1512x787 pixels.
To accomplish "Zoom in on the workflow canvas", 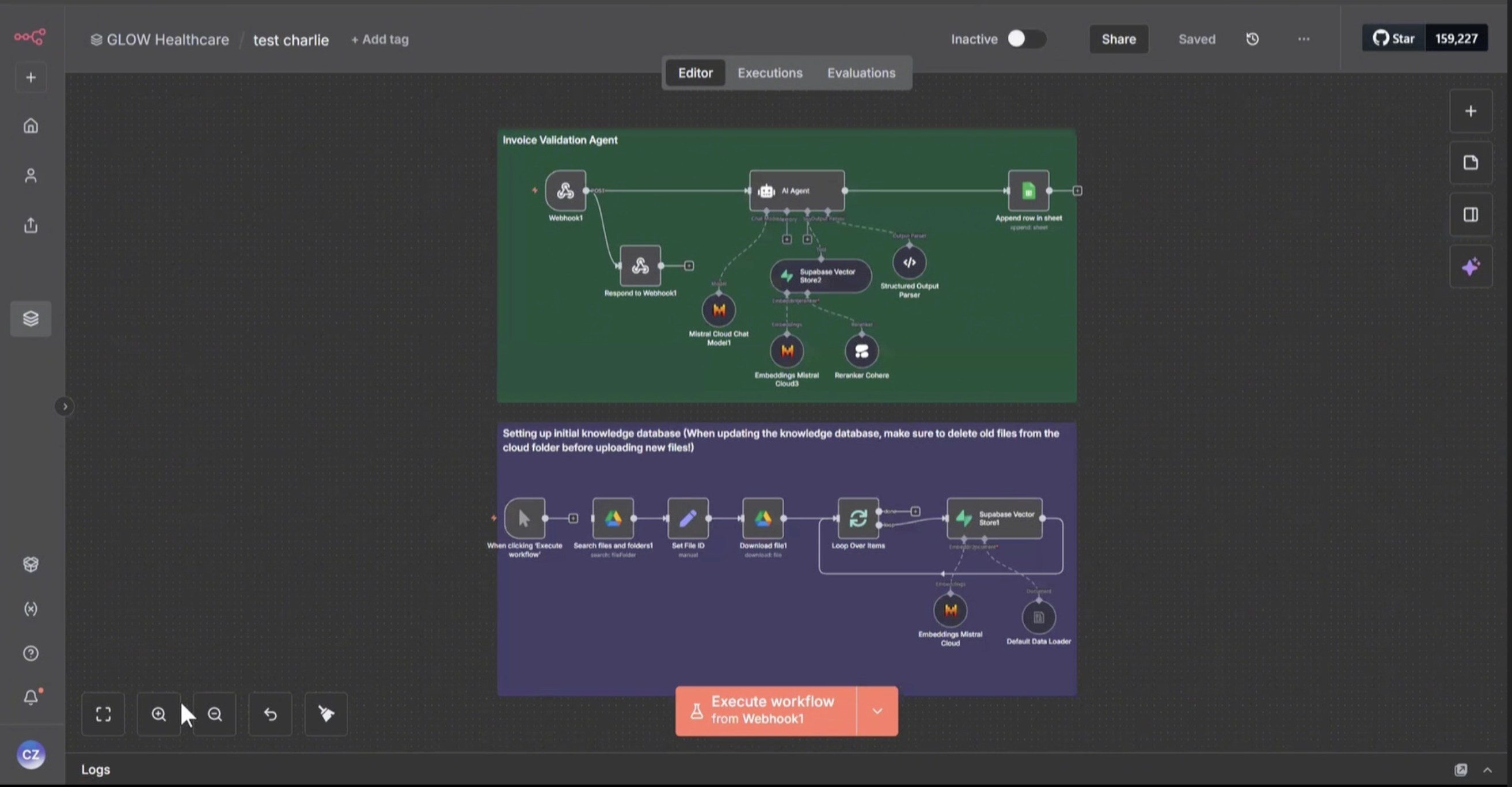I will tap(158, 714).
